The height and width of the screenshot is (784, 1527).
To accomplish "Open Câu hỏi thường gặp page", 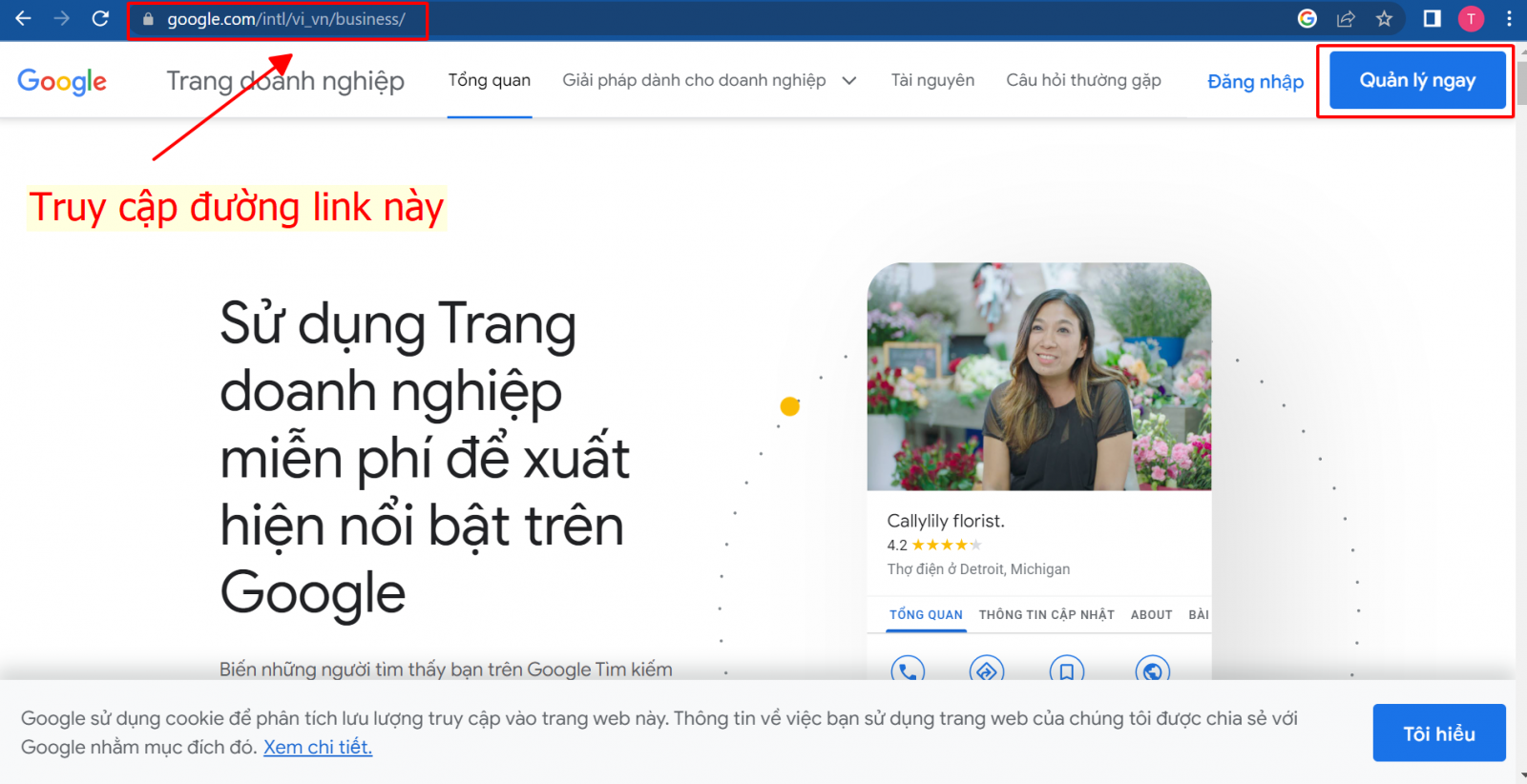I will click(x=1083, y=80).
